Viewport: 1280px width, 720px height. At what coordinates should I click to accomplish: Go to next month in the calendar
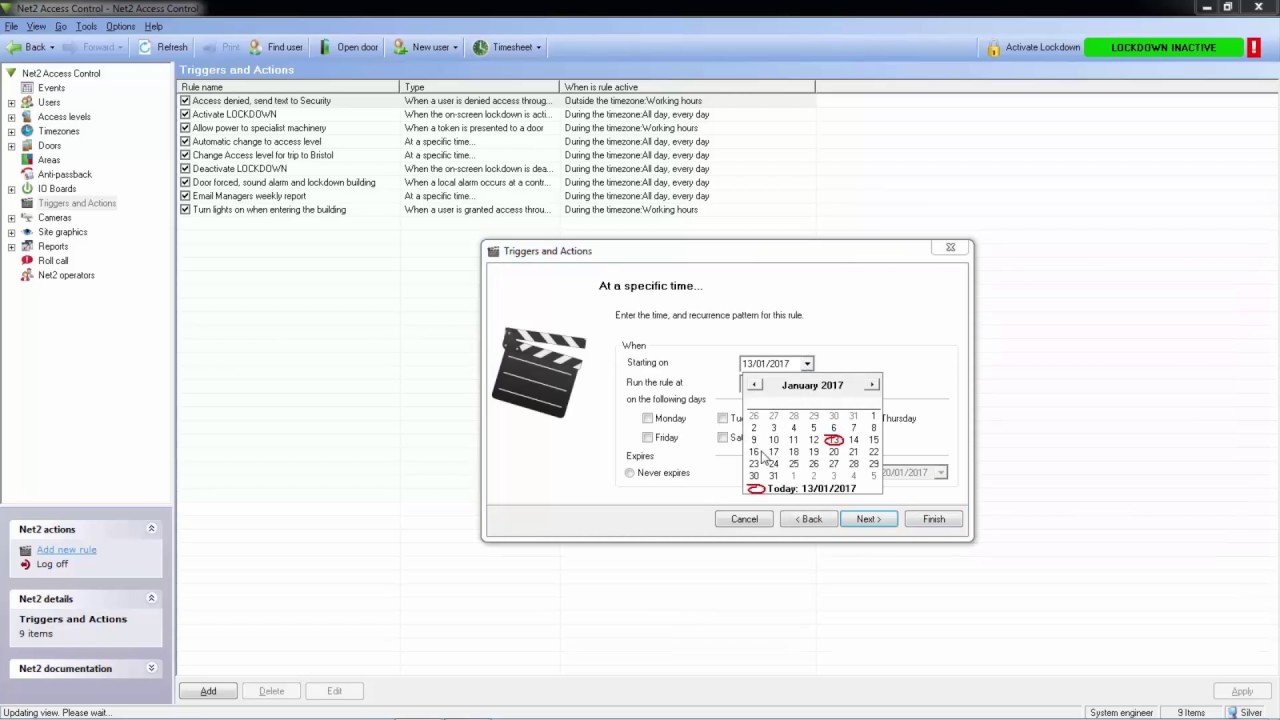[872, 385]
